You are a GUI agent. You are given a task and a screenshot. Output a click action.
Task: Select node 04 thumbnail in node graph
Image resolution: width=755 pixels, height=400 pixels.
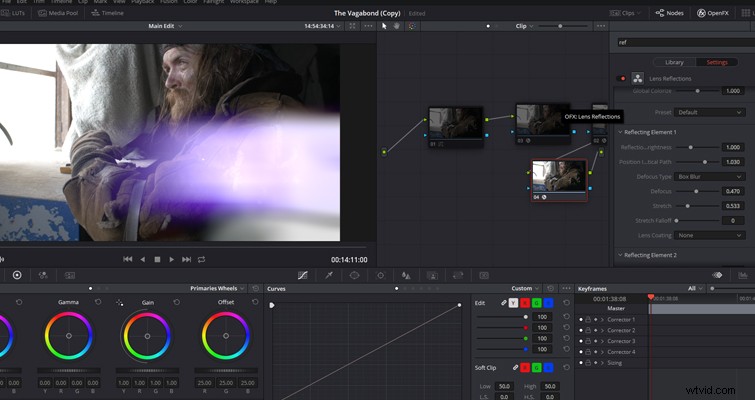click(559, 177)
